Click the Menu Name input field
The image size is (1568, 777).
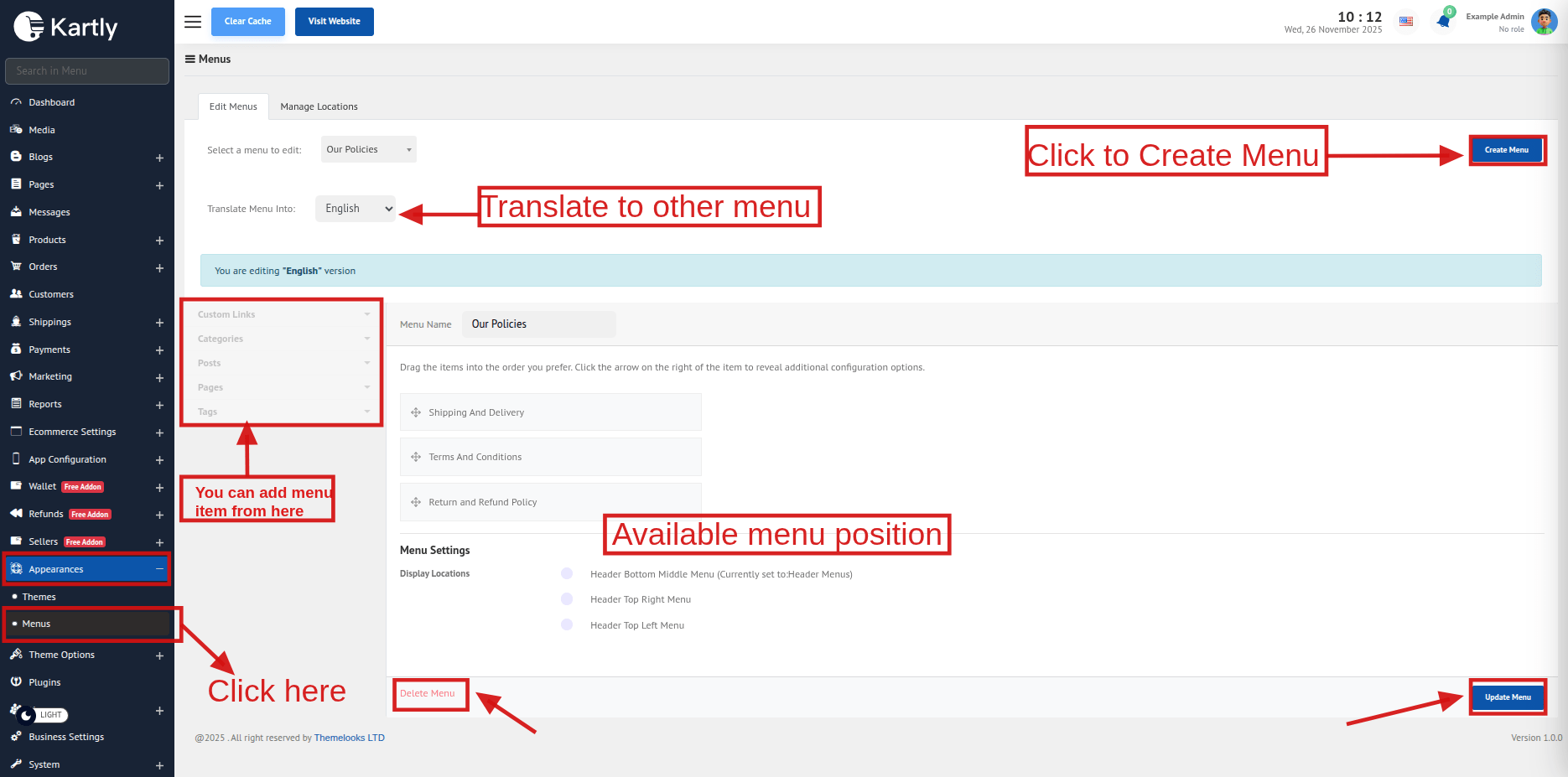click(538, 324)
